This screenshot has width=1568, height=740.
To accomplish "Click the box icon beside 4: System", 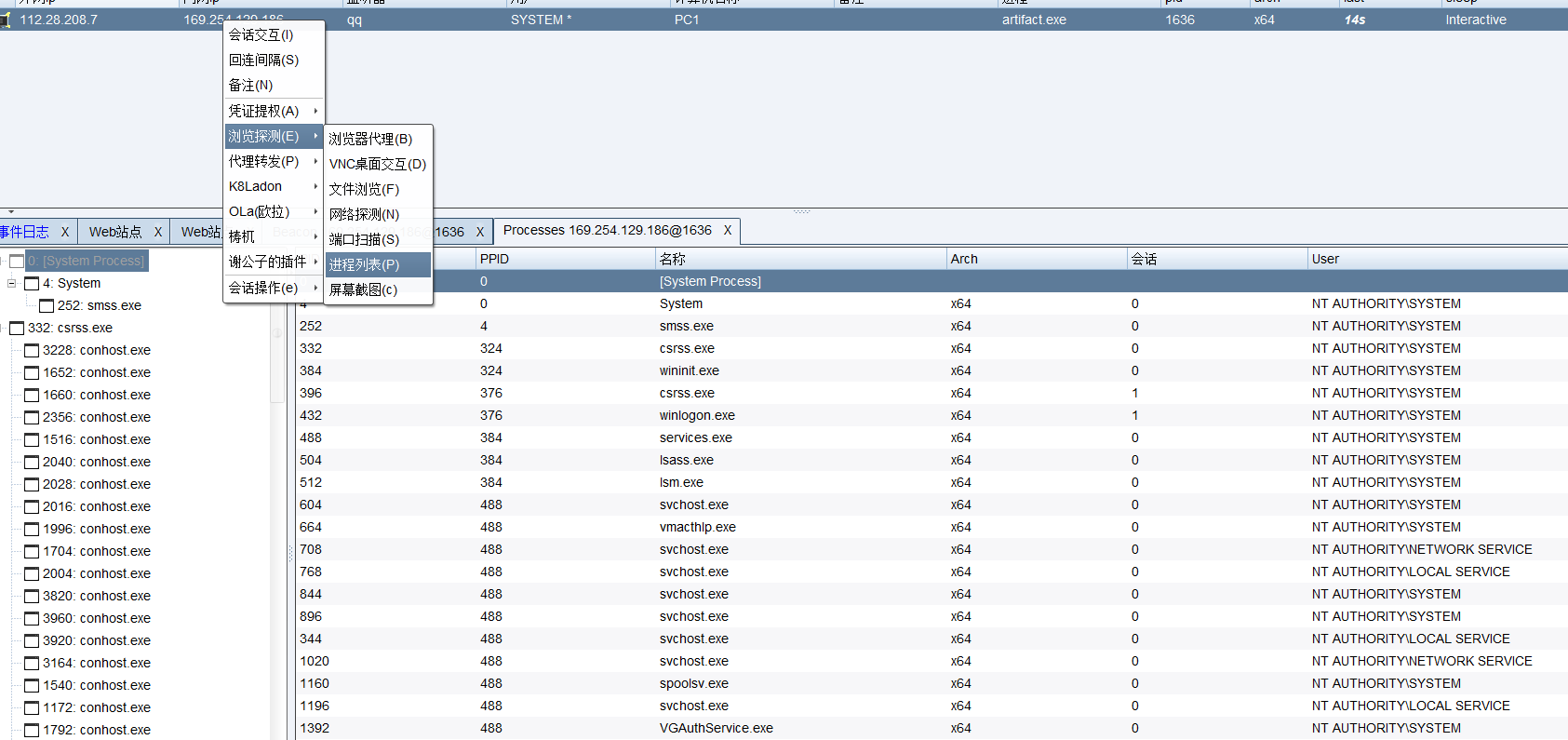I will click(32, 283).
